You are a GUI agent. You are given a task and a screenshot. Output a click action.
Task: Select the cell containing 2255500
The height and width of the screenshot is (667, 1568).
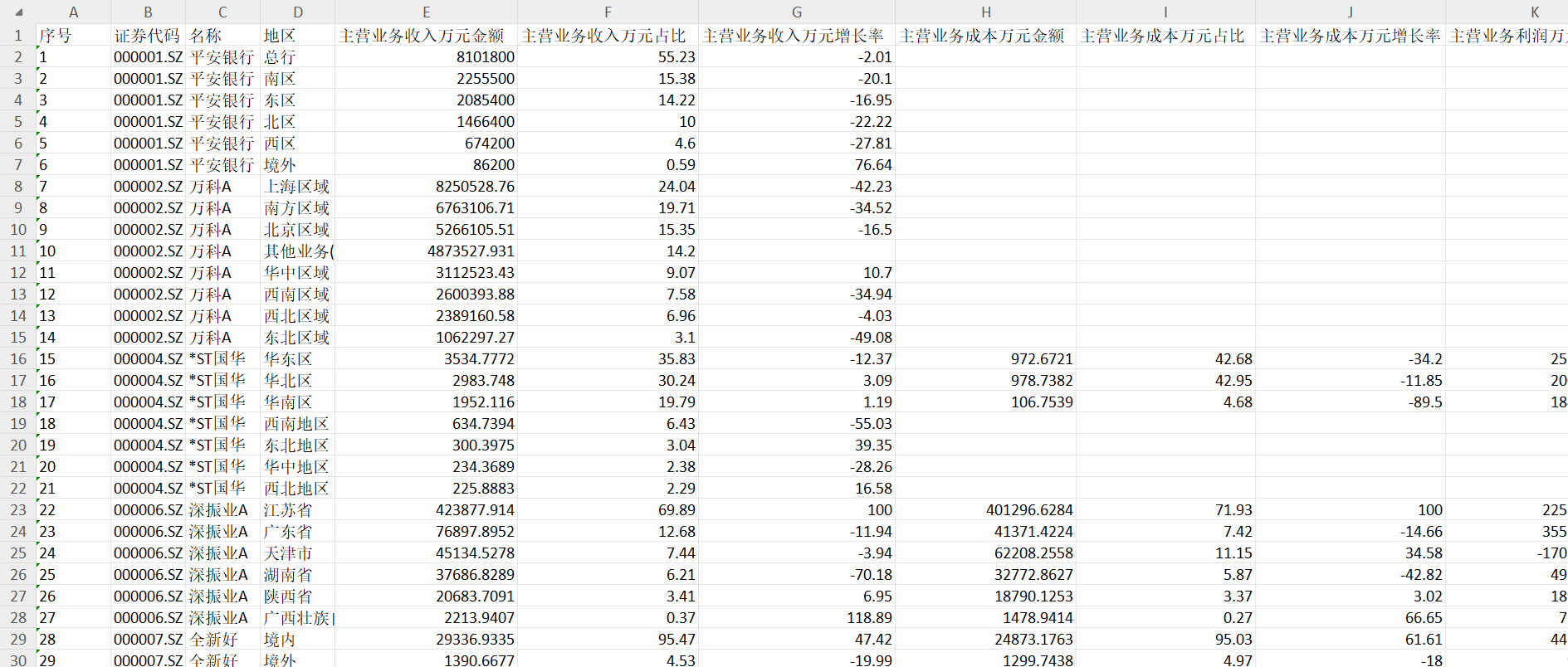(427, 79)
